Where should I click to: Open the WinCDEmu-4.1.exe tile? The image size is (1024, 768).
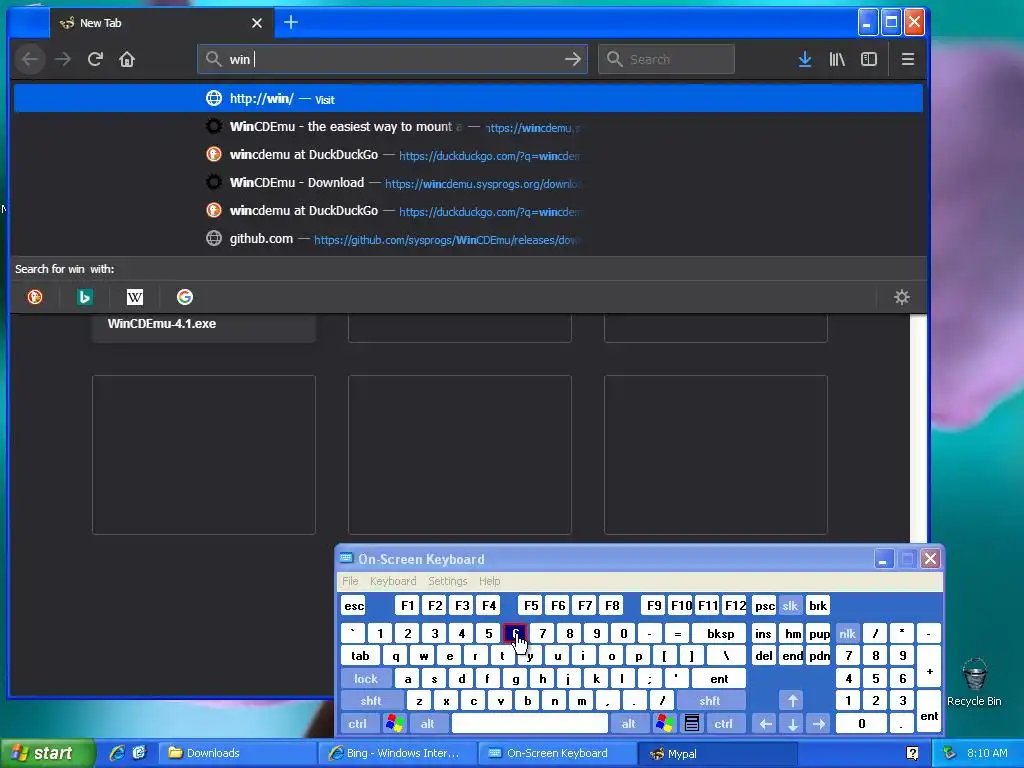point(204,328)
